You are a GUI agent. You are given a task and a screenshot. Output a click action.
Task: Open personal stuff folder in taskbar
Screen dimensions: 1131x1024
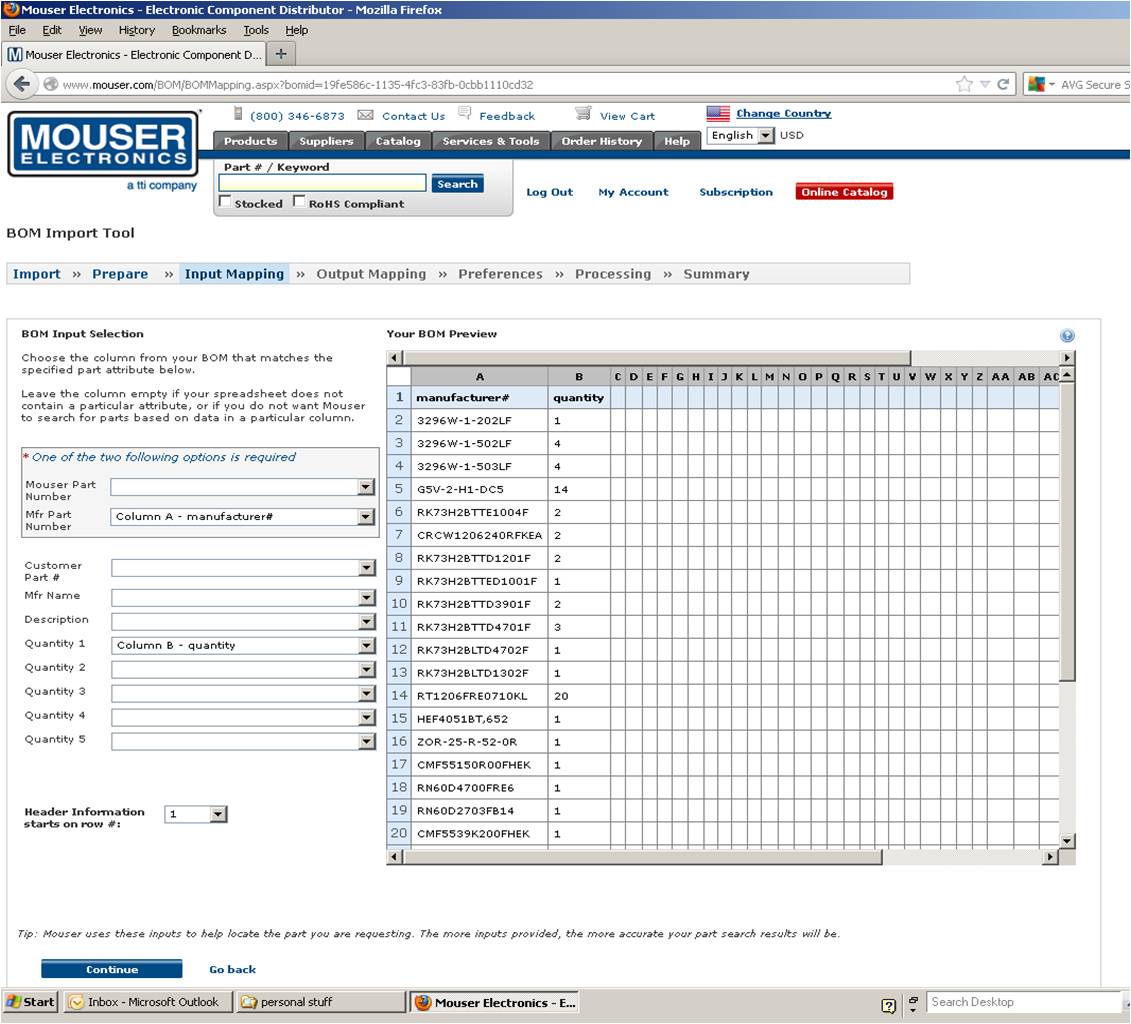(x=320, y=1002)
